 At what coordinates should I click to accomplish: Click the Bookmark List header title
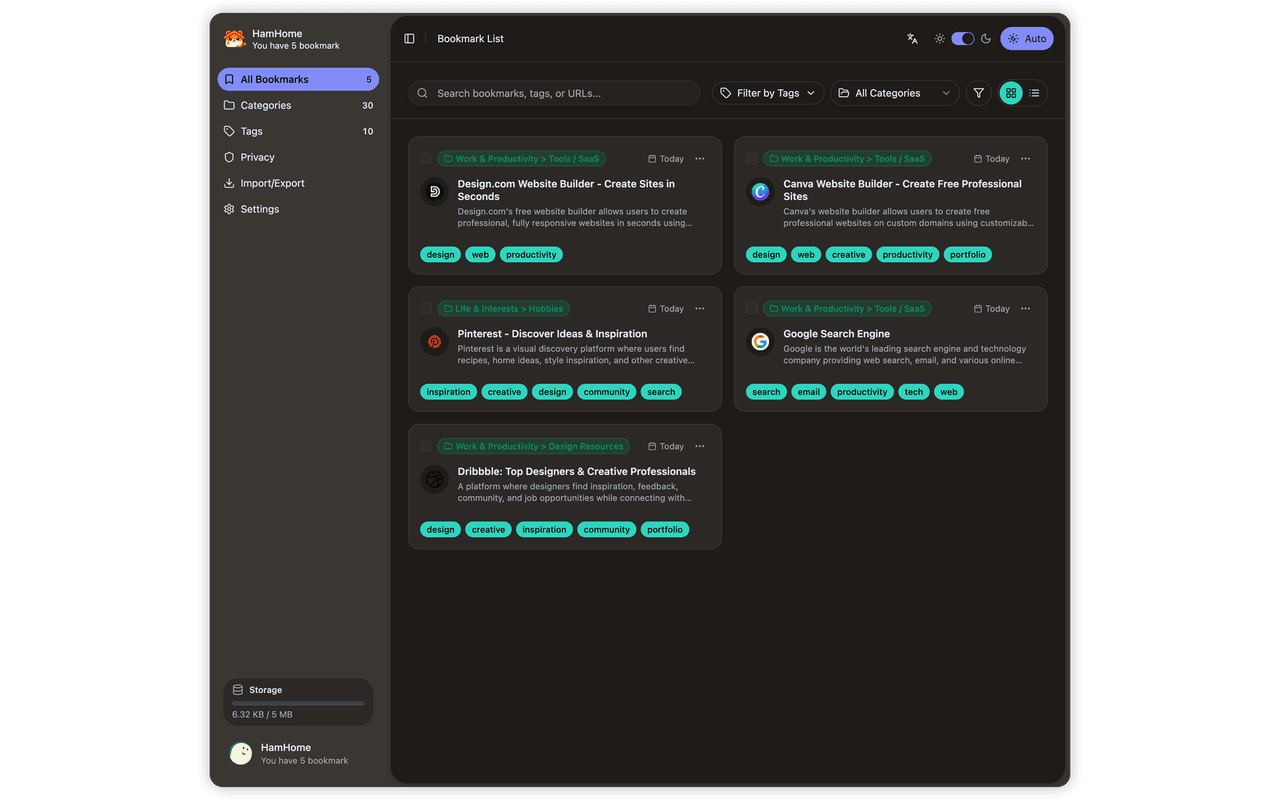pos(470,39)
